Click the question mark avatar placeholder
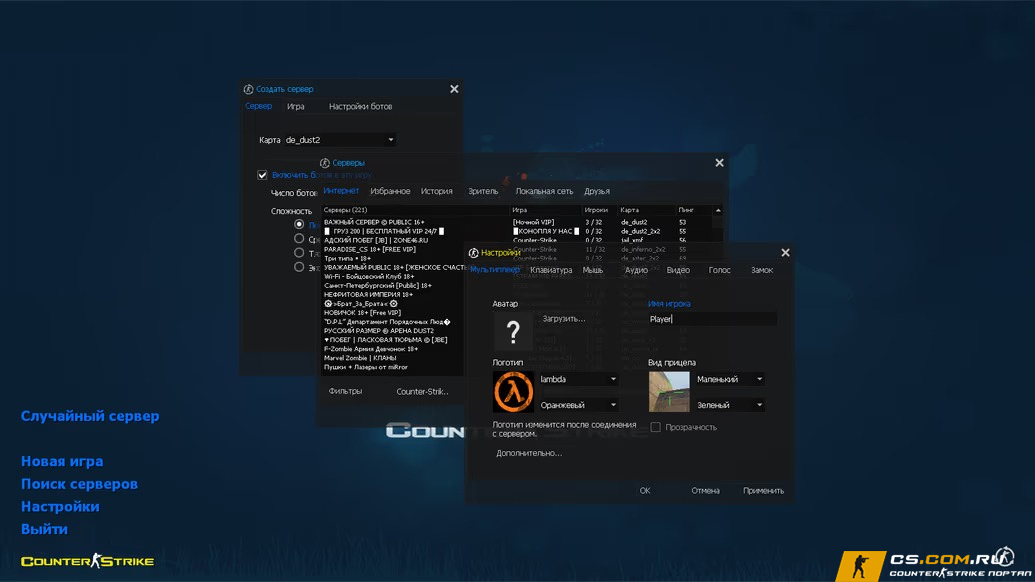1035x582 pixels. pyautogui.click(x=513, y=331)
